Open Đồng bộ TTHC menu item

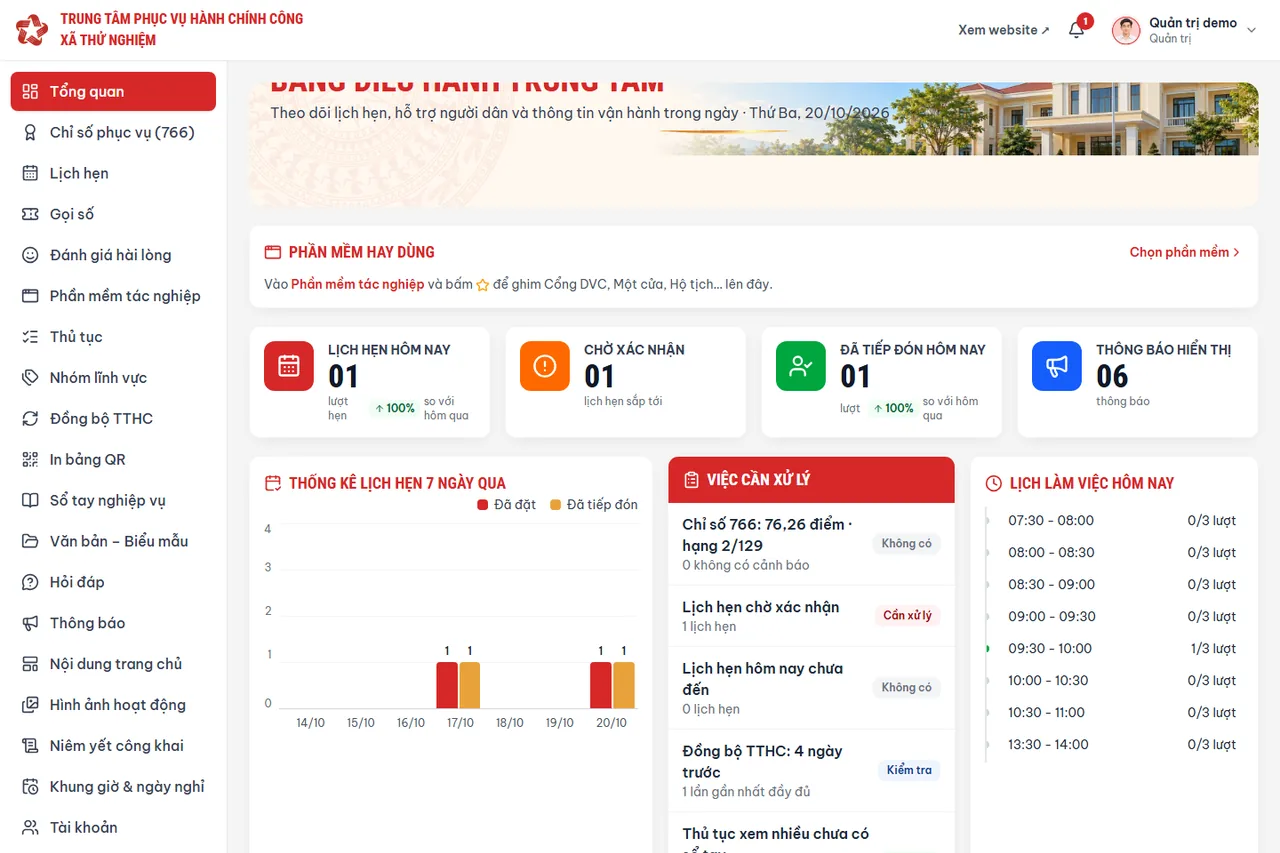coord(113,419)
